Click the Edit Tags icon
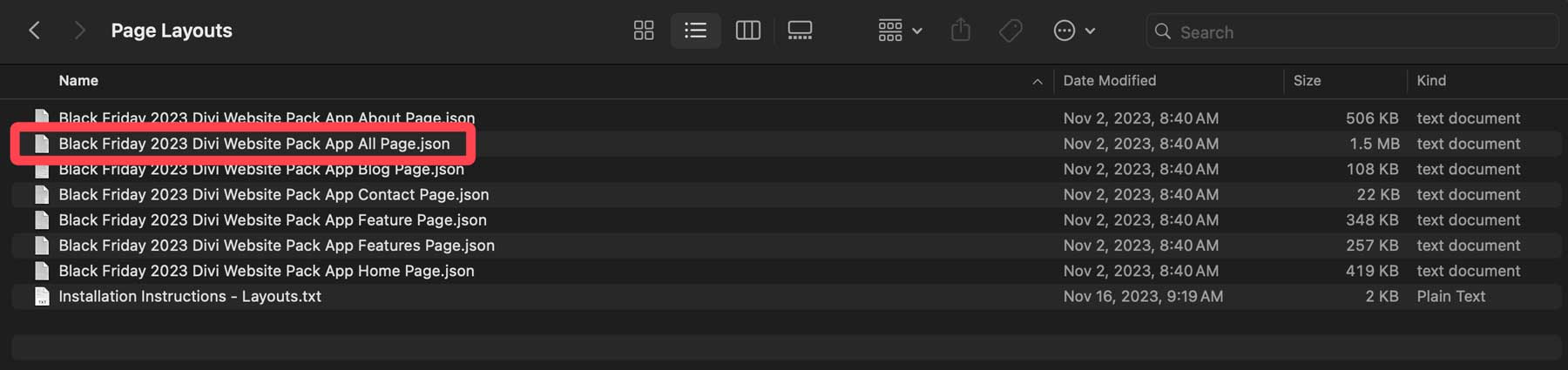1568x370 pixels. click(1010, 31)
